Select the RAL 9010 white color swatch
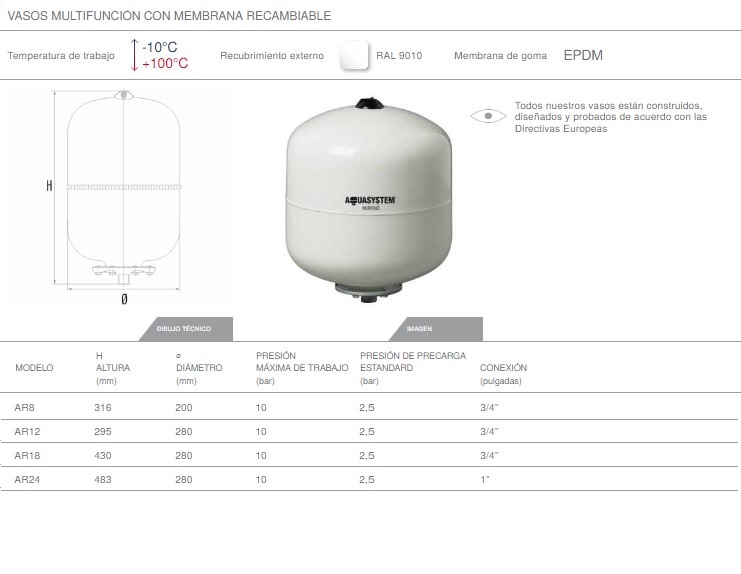The width and height of the screenshot is (741, 574). pyautogui.click(x=353, y=56)
